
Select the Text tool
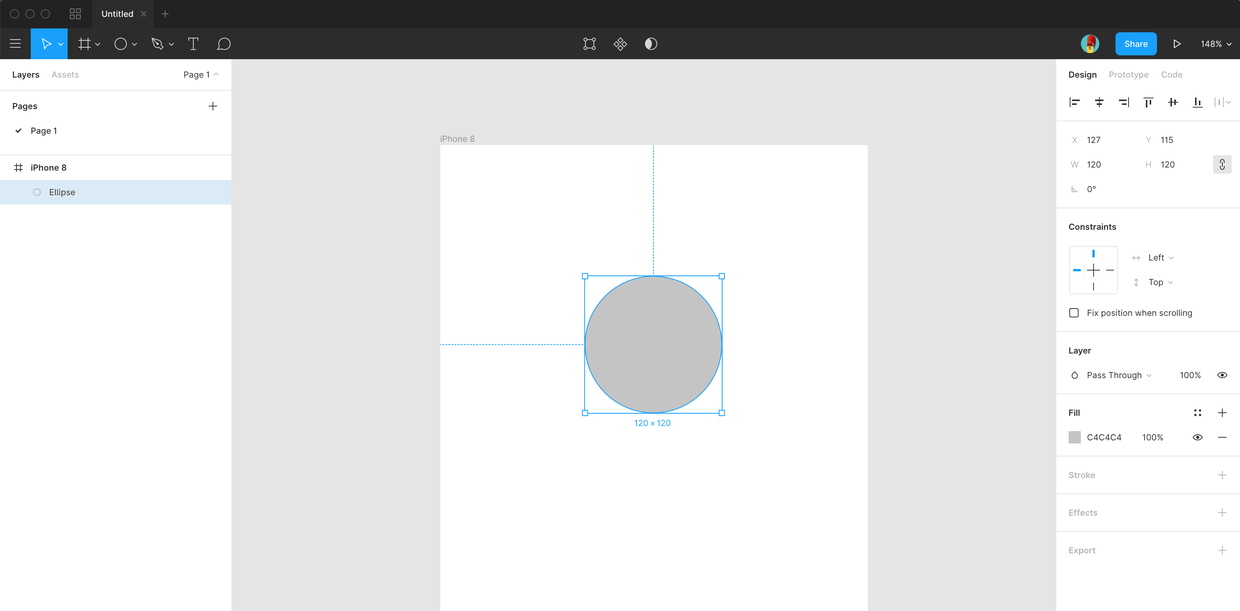click(193, 44)
